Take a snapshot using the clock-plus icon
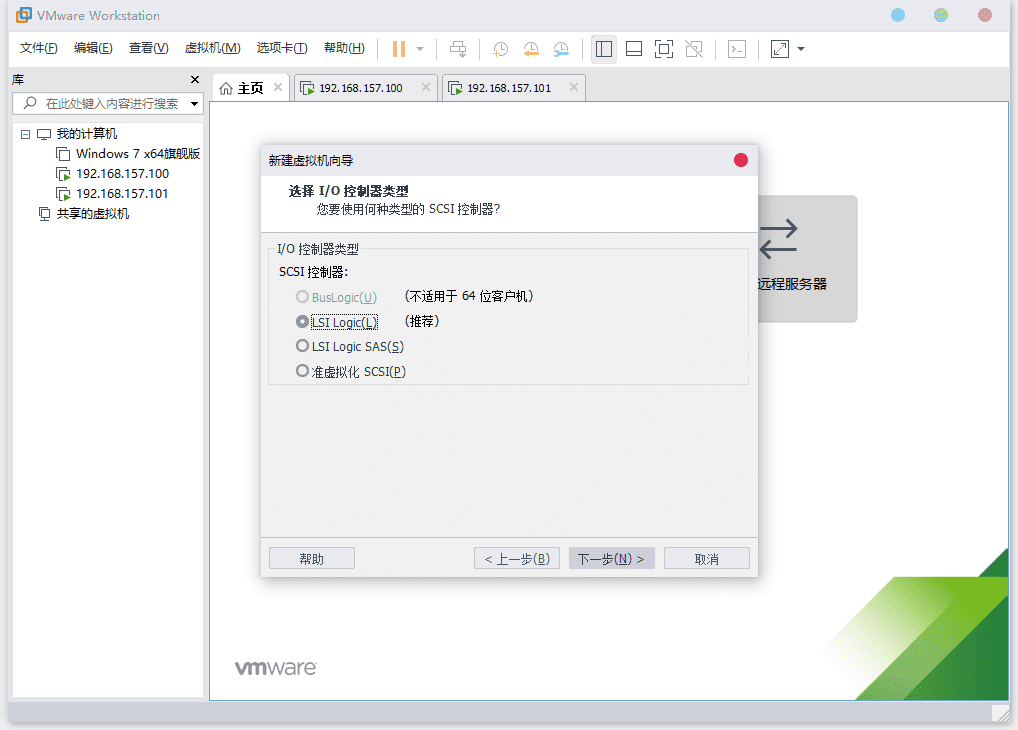Screen dimensions: 1018x730 pyautogui.click(x=501, y=49)
